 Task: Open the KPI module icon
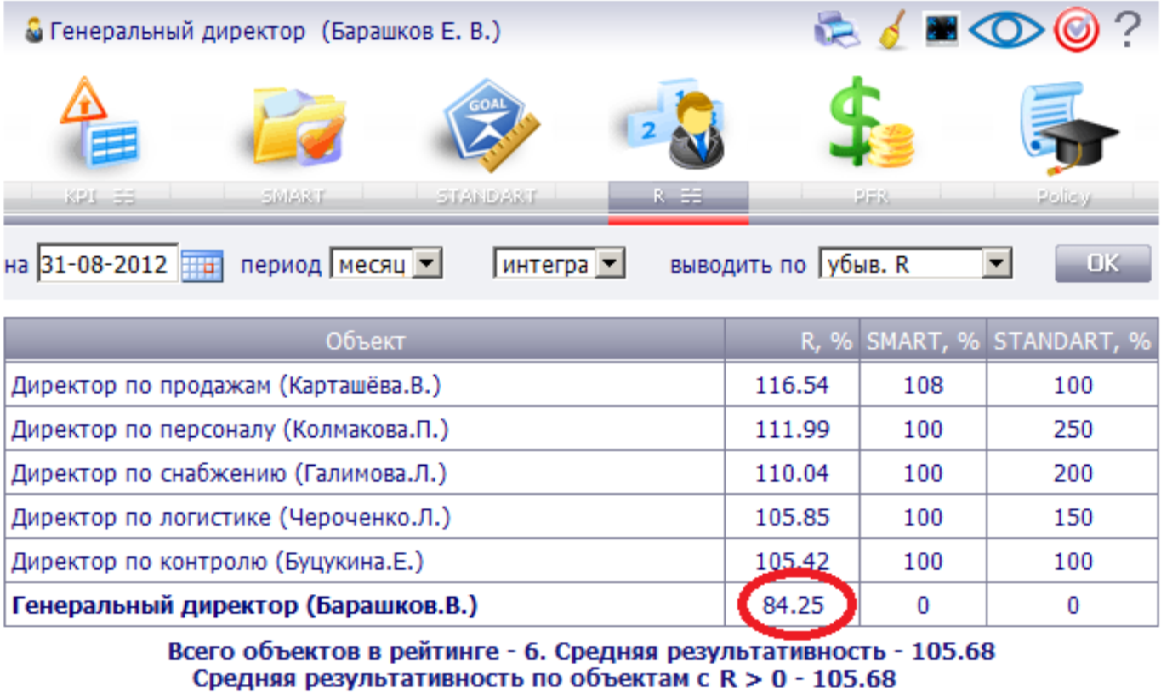pyautogui.click(x=98, y=124)
